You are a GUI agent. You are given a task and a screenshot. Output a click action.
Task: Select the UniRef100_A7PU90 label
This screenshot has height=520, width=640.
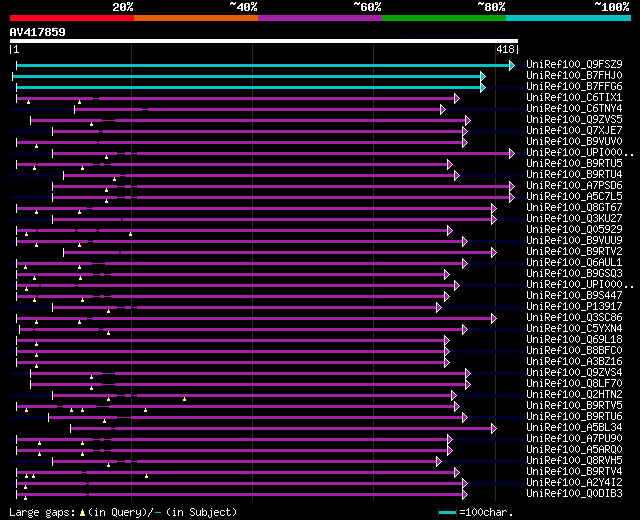574,439
